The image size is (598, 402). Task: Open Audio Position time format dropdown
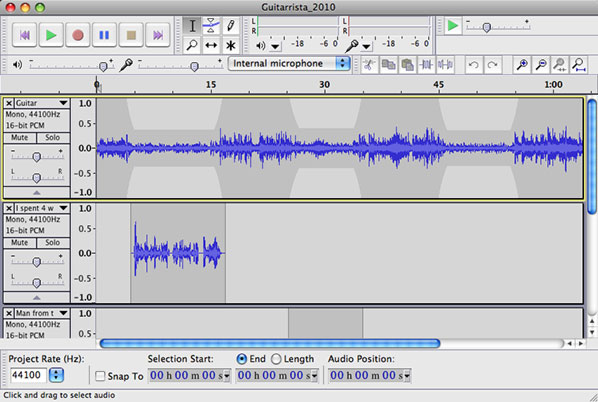407,376
